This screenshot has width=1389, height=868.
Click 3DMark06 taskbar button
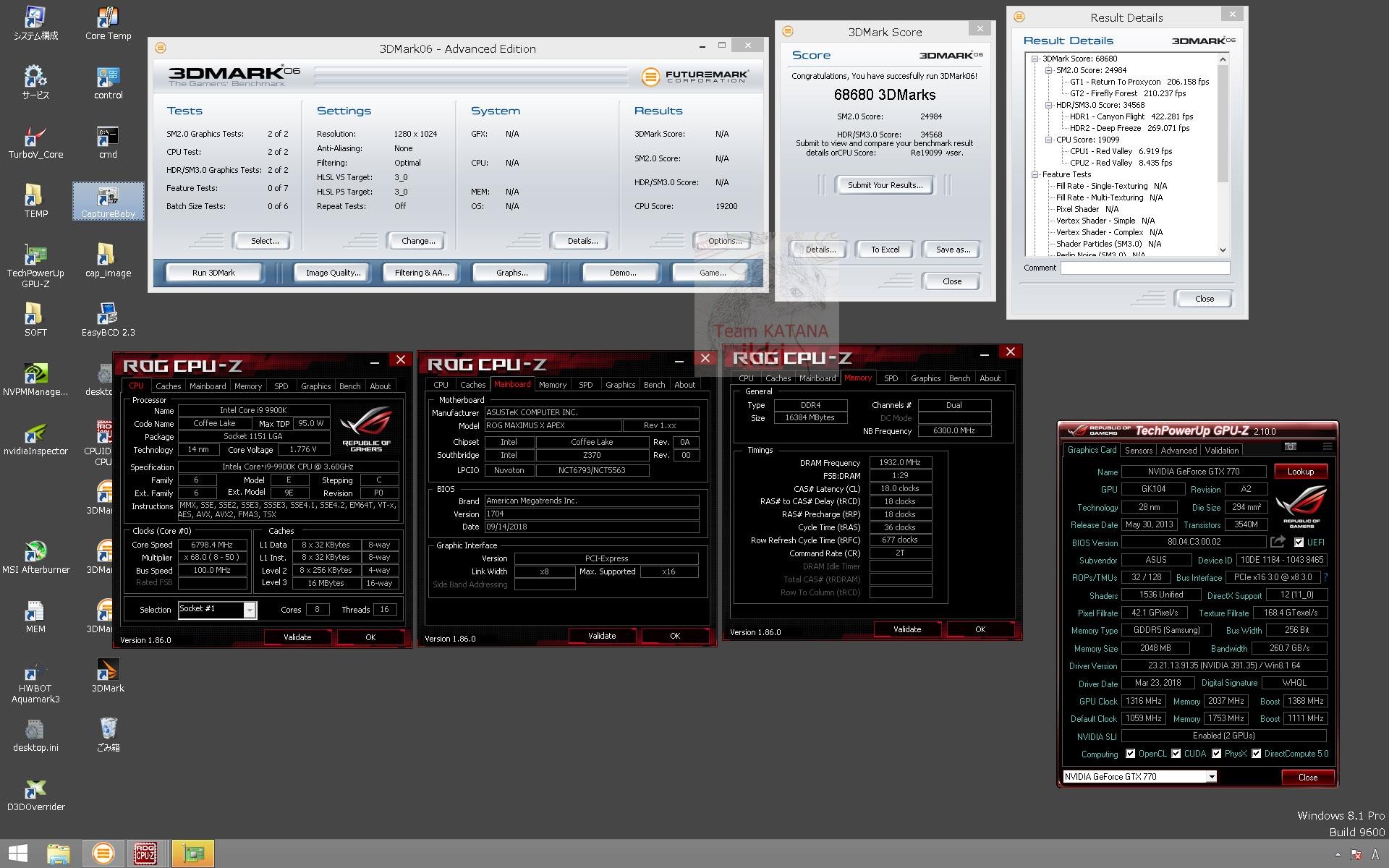click(103, 854)
